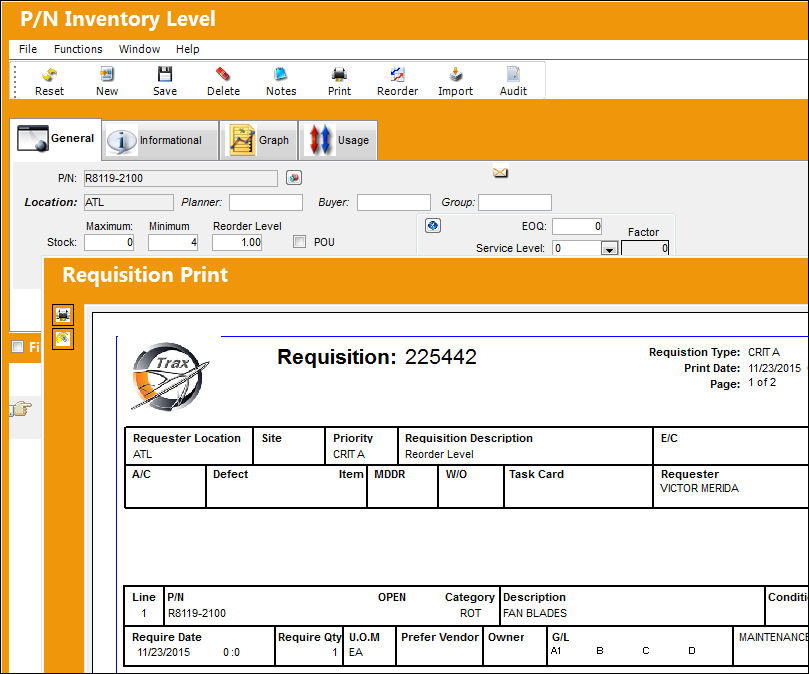Open the Window menu
Viewport: 809px width, 674px height.
point(139,49)
